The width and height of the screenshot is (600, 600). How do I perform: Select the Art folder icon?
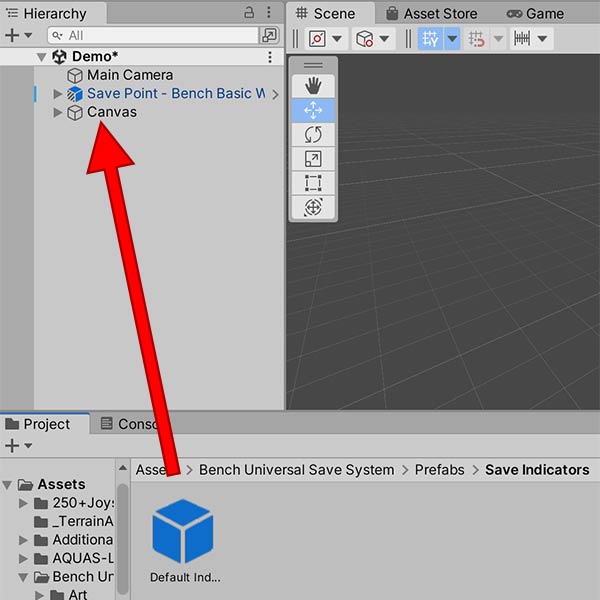click(57, 595)
